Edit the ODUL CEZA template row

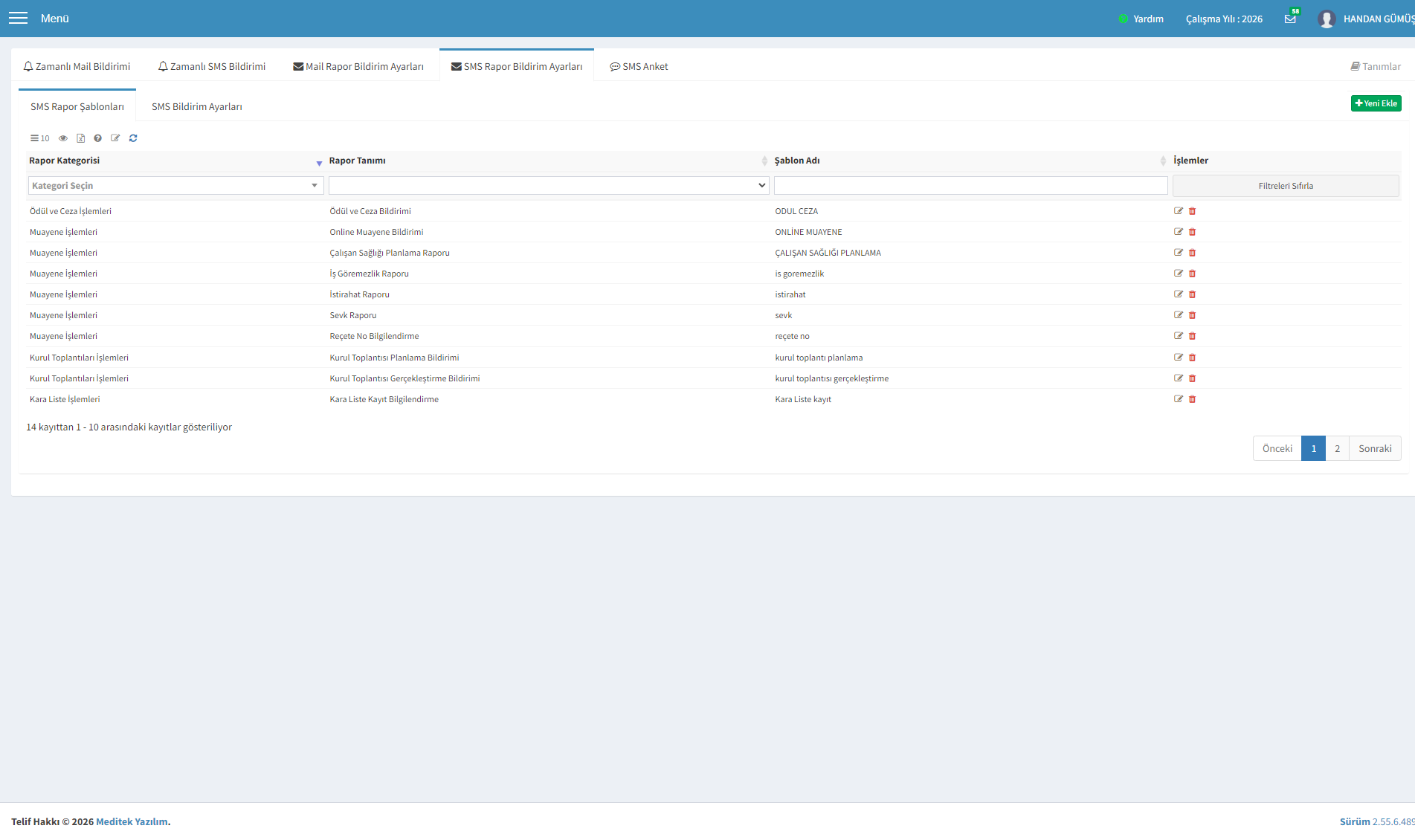pos(1179,211)
